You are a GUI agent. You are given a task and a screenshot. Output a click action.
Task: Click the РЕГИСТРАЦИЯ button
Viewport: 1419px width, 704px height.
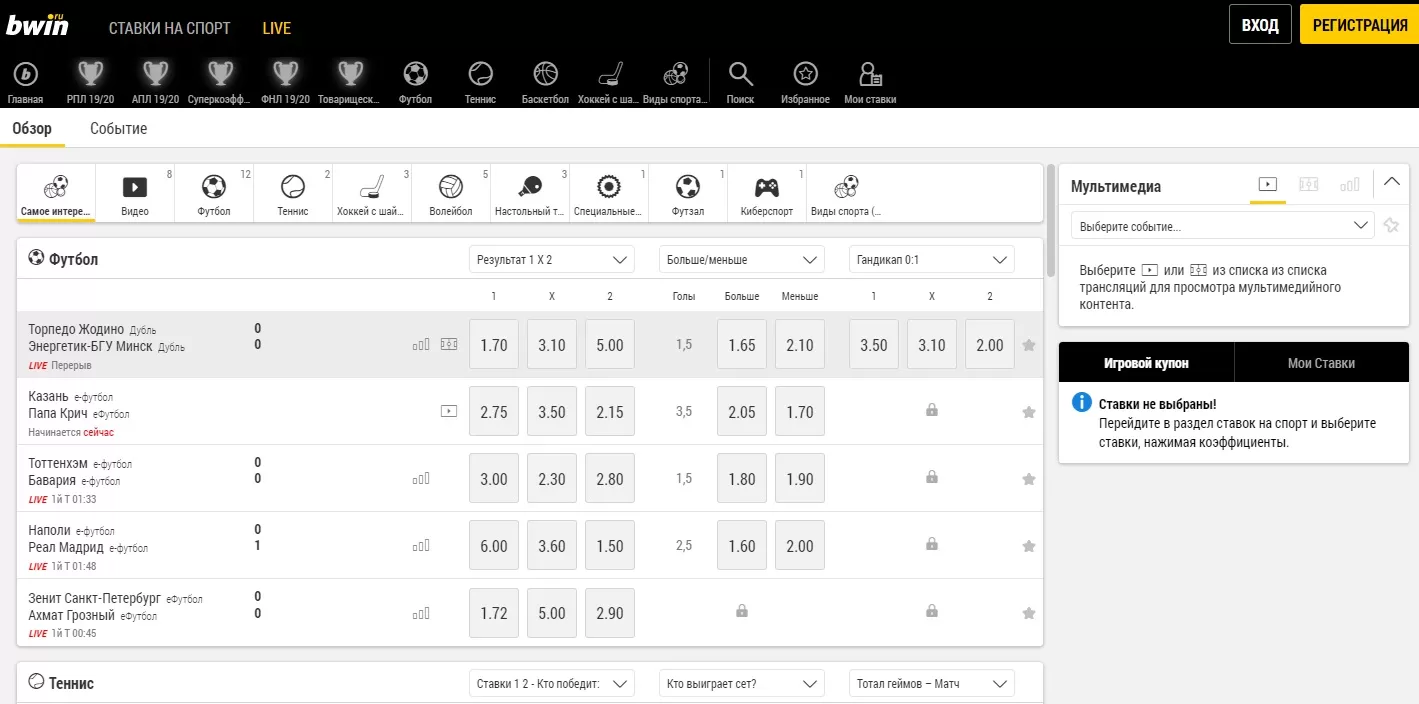click(x=1359, y=25)
